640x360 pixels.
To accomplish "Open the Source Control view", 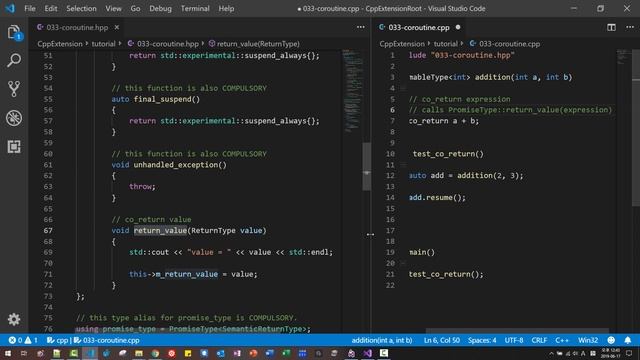I will coord(14,89).
